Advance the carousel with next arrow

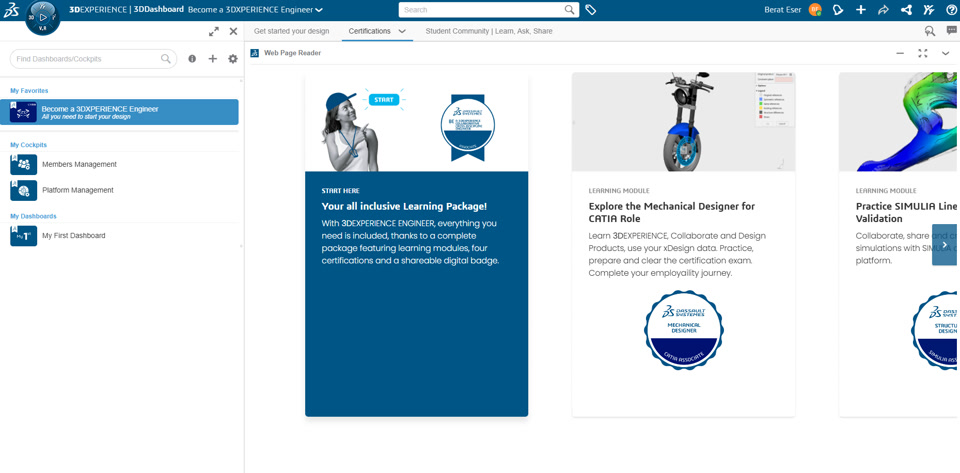point(944,245)
